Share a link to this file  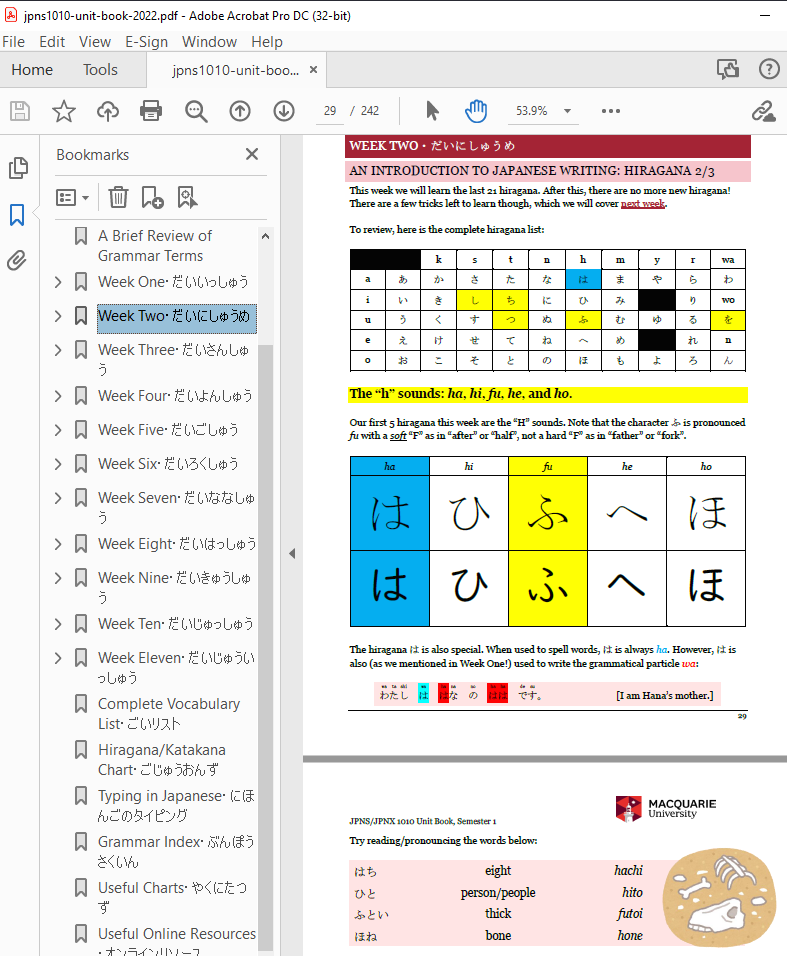(763, 111)
